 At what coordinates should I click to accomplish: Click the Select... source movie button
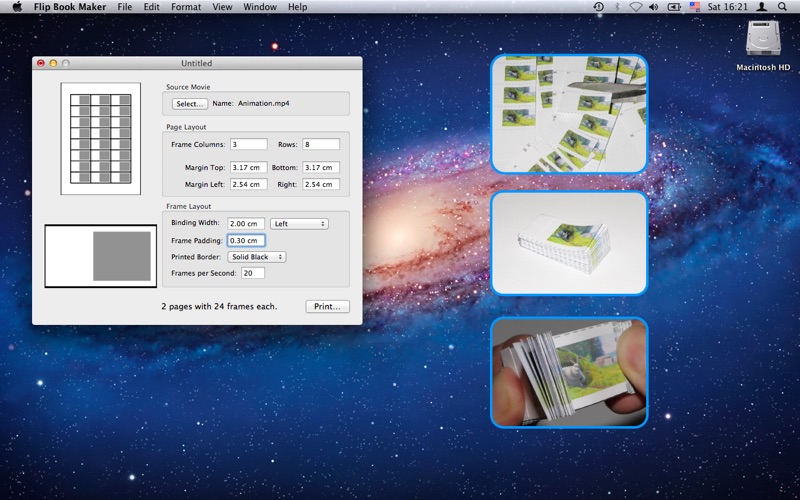point(190,104)
